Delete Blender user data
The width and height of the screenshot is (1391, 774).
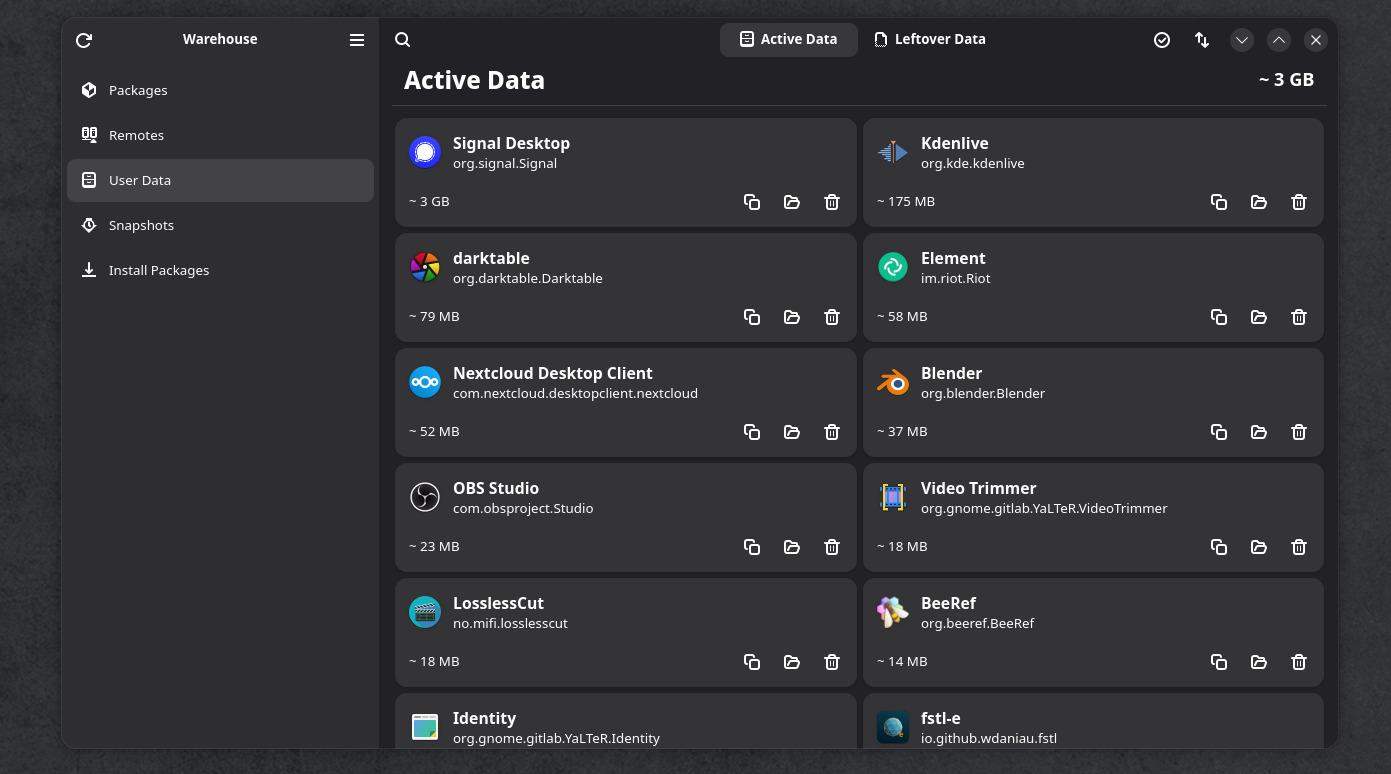(1299, 432)
